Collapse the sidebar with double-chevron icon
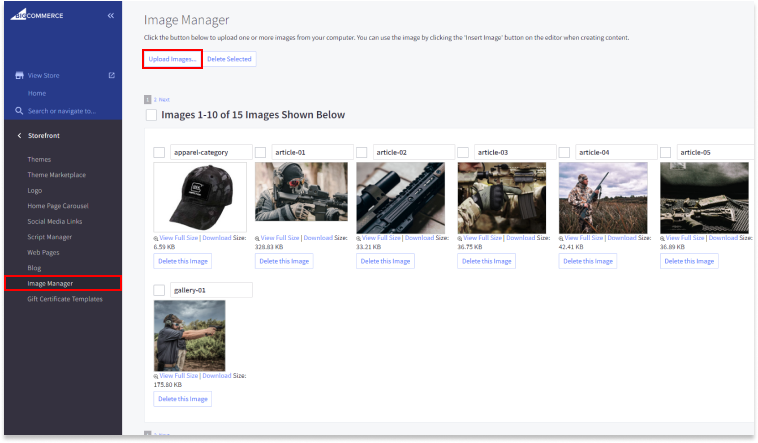 (111, 15)
